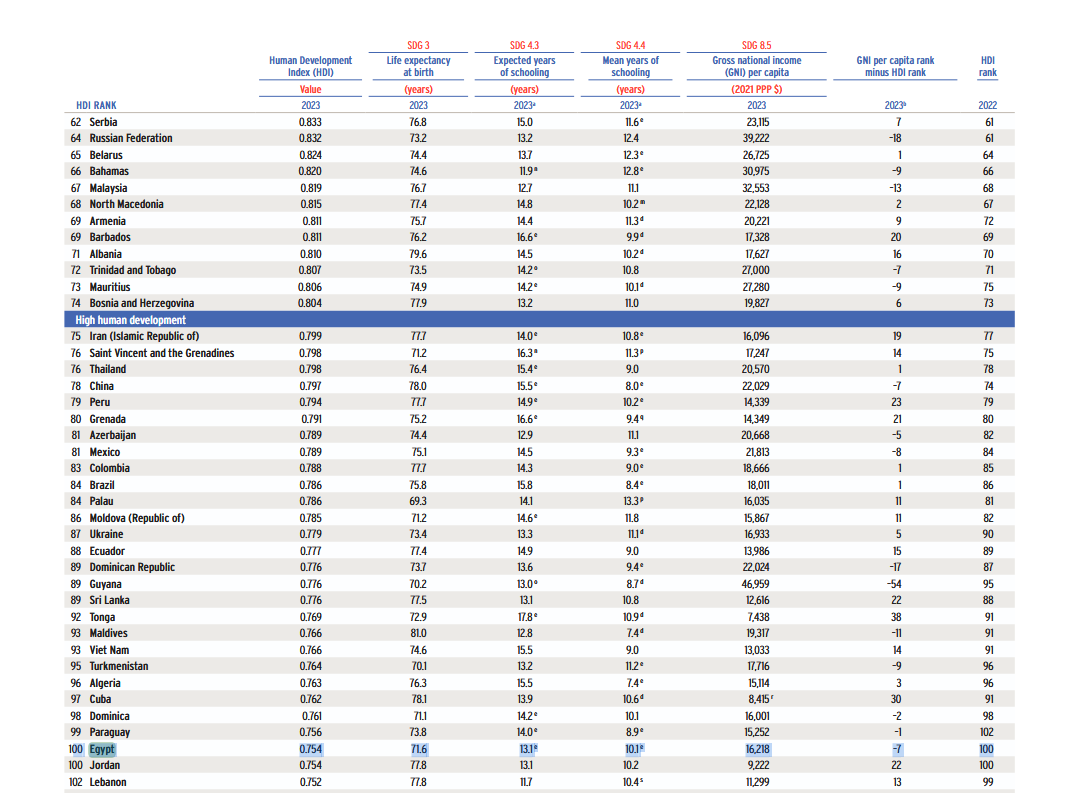Screen dimensions: 1075x793
Task: Select the Russian Federation row name
Action: (130, 138)
